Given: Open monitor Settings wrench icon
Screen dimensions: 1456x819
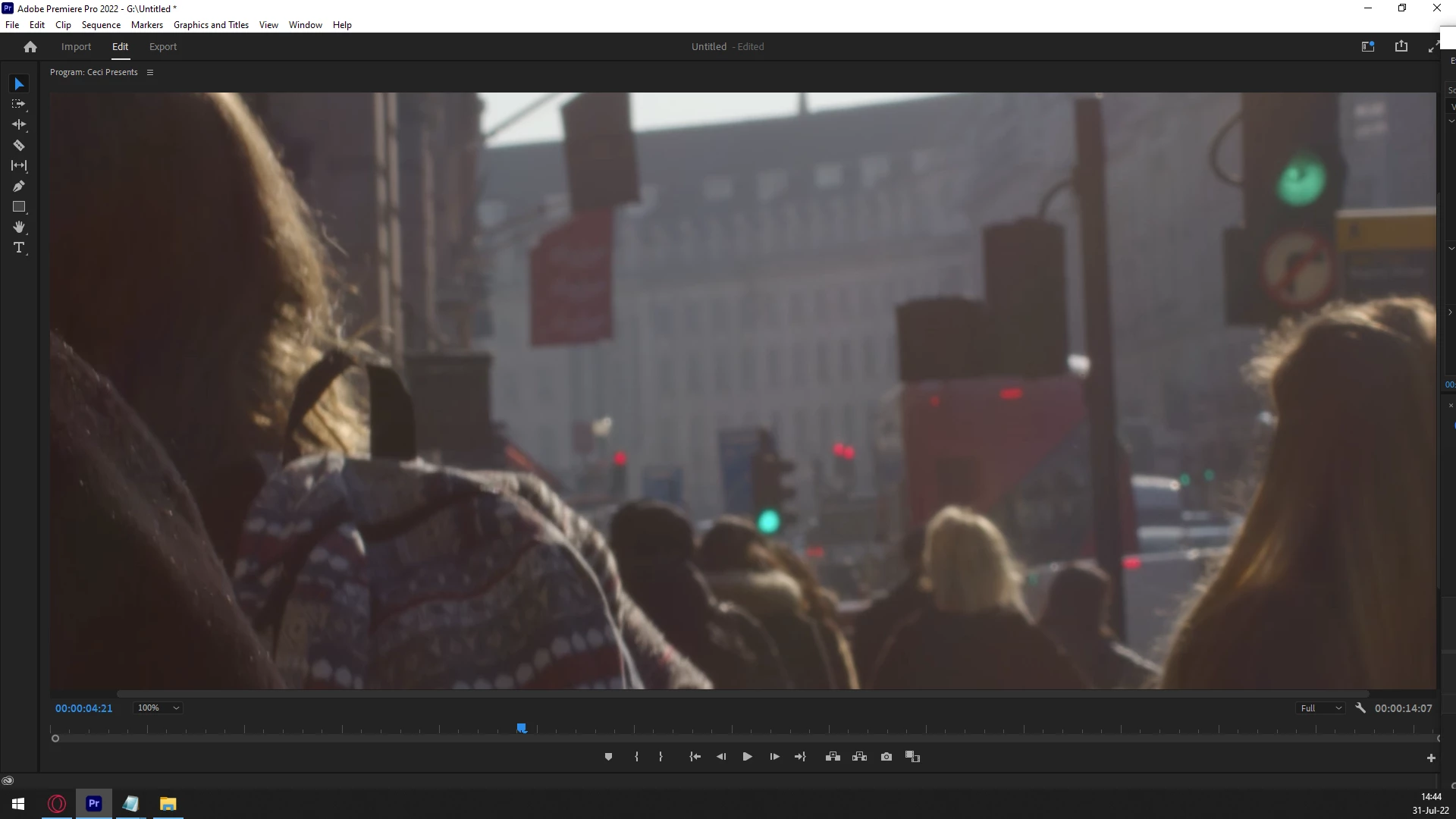Looking at the screenshot, I should [x=1360, y=708].
